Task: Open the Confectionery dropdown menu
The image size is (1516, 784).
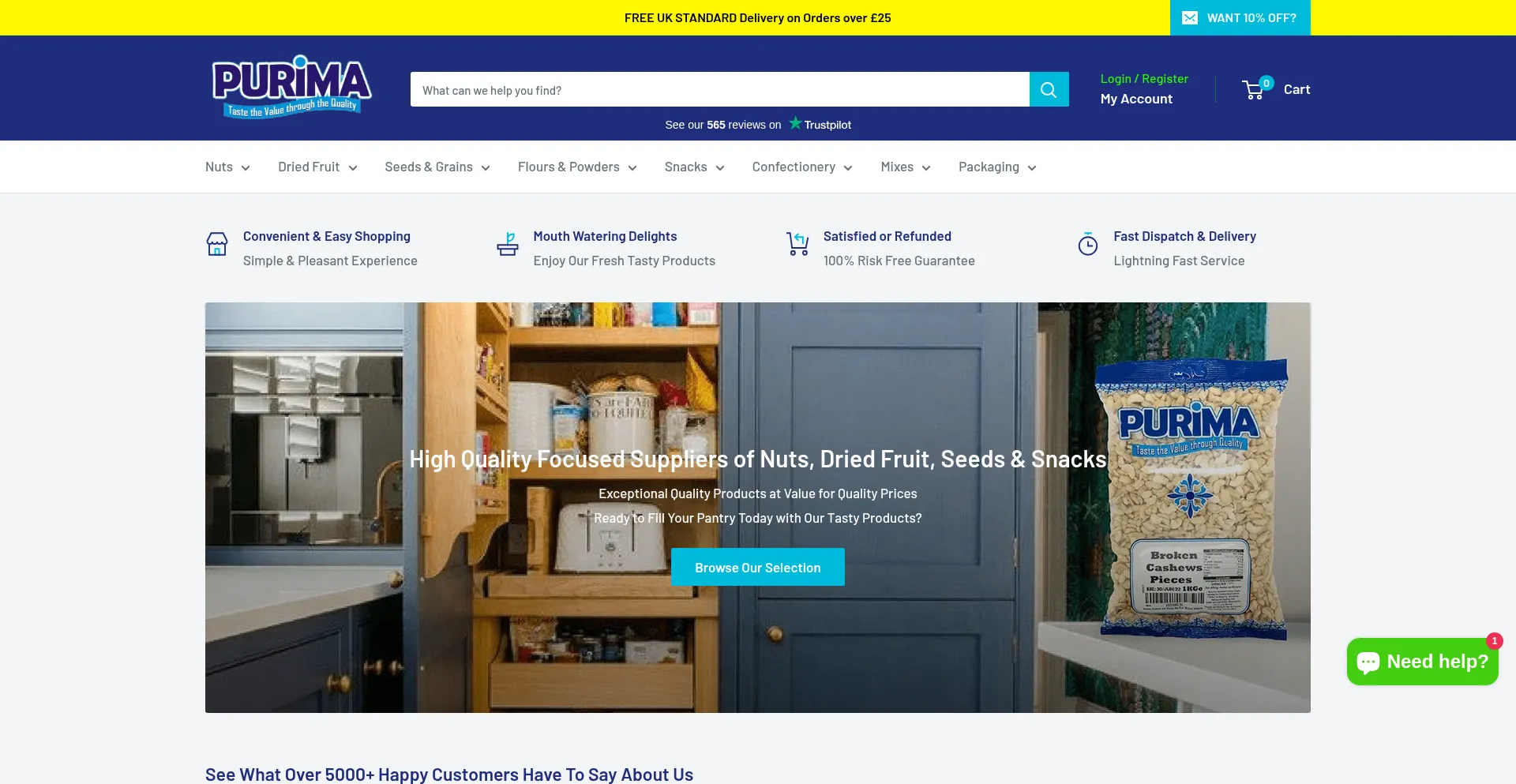Action: (801, 167)
